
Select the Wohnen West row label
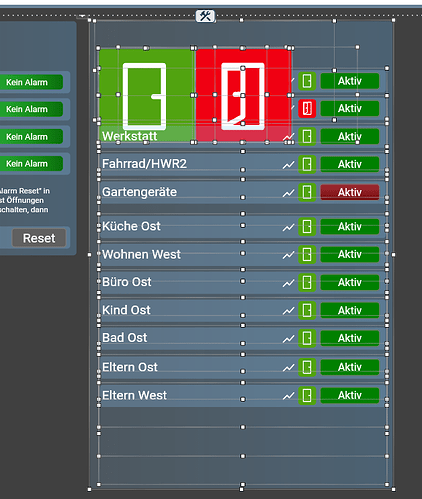point(141,254)
